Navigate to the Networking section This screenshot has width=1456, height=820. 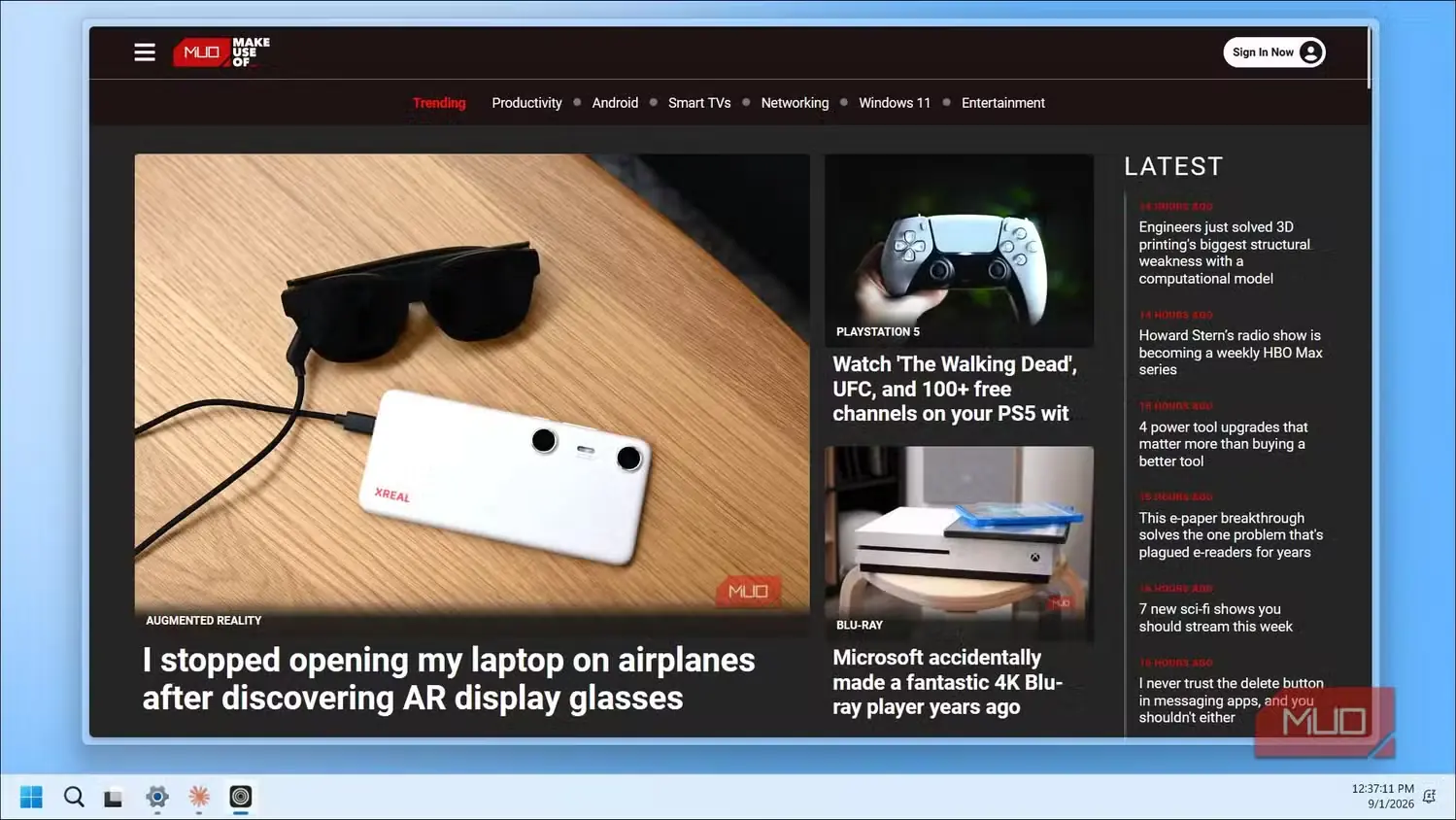[795, 103]
